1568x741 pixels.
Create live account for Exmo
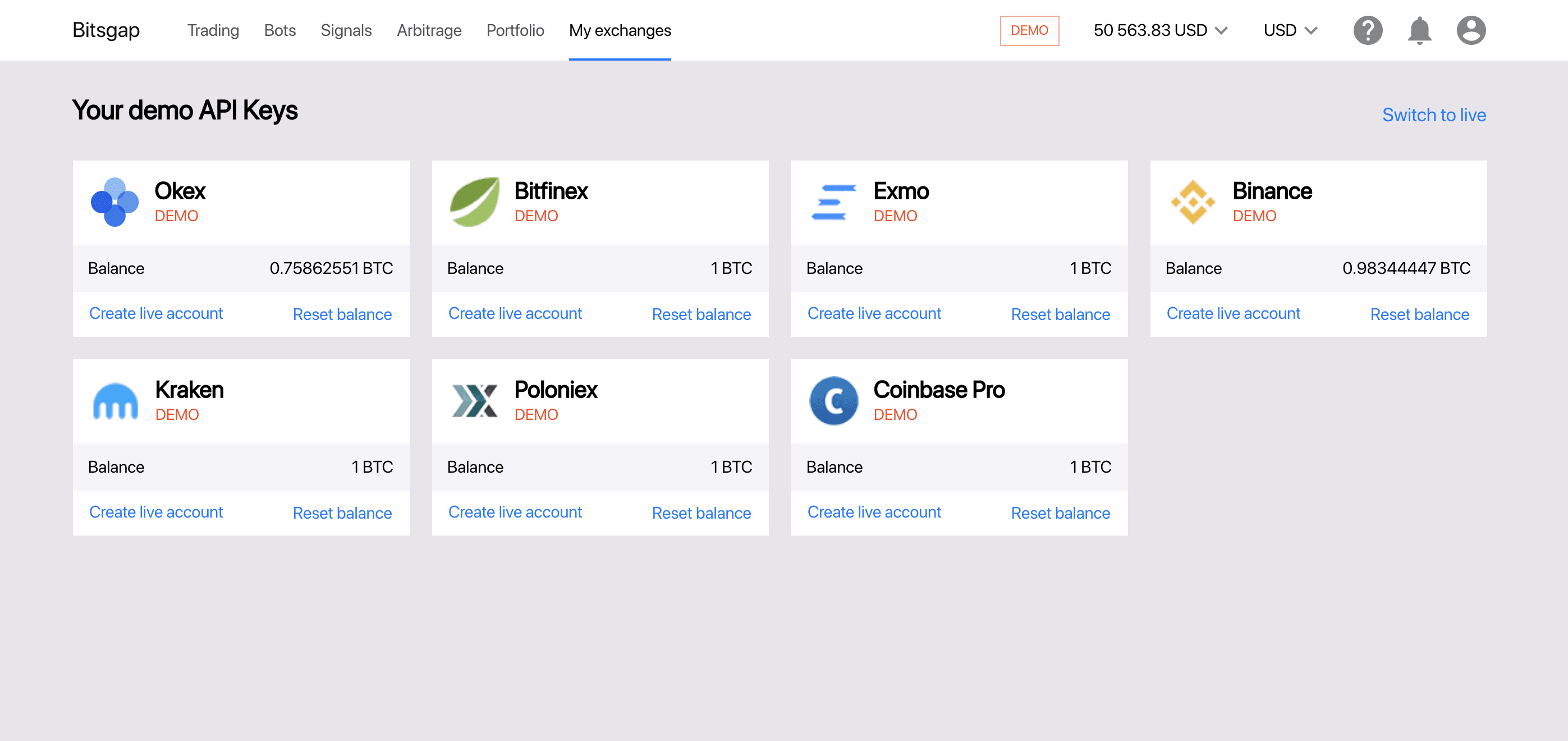pos(874,313)
